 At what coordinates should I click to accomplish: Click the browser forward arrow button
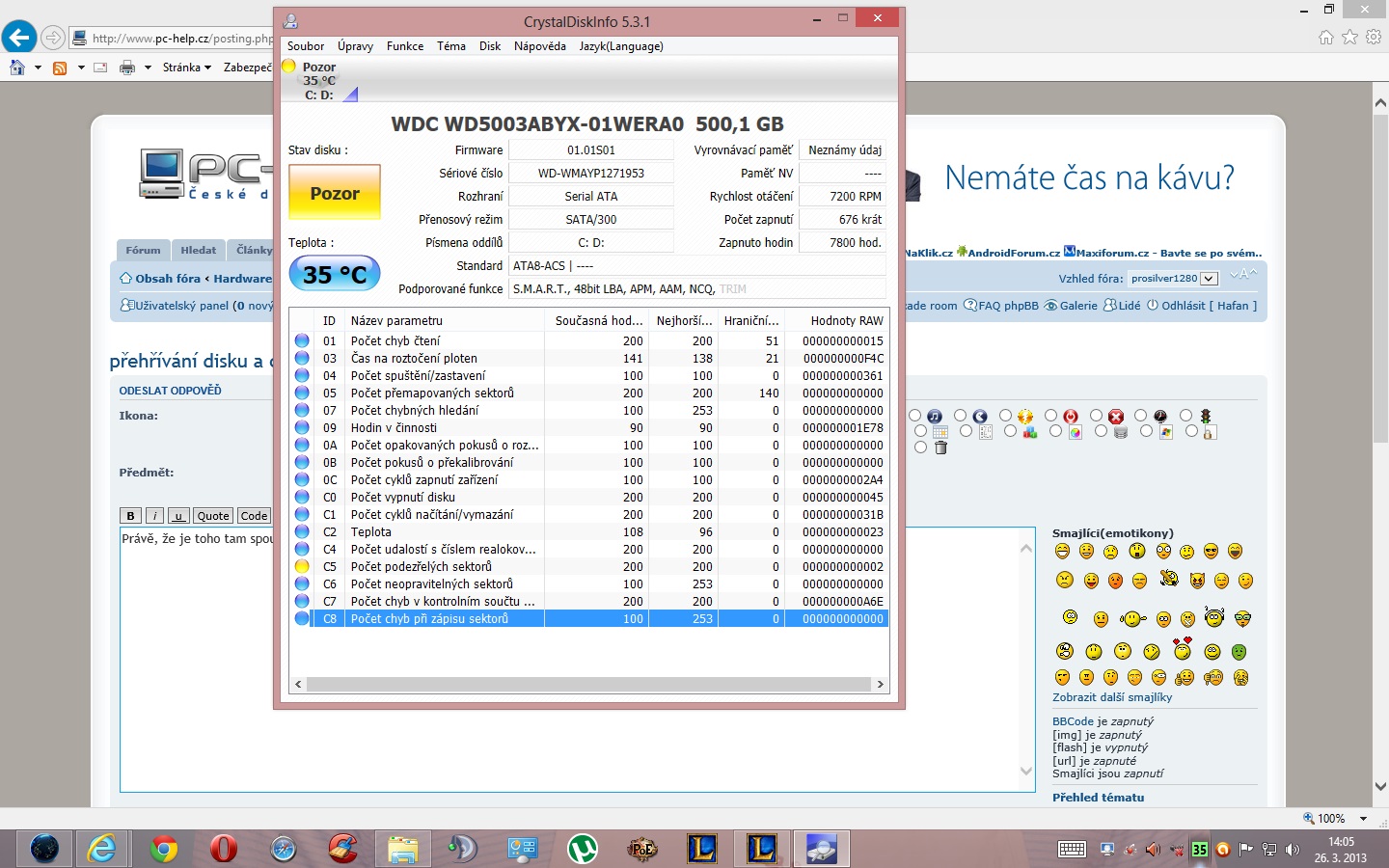[x=53, y=38]
